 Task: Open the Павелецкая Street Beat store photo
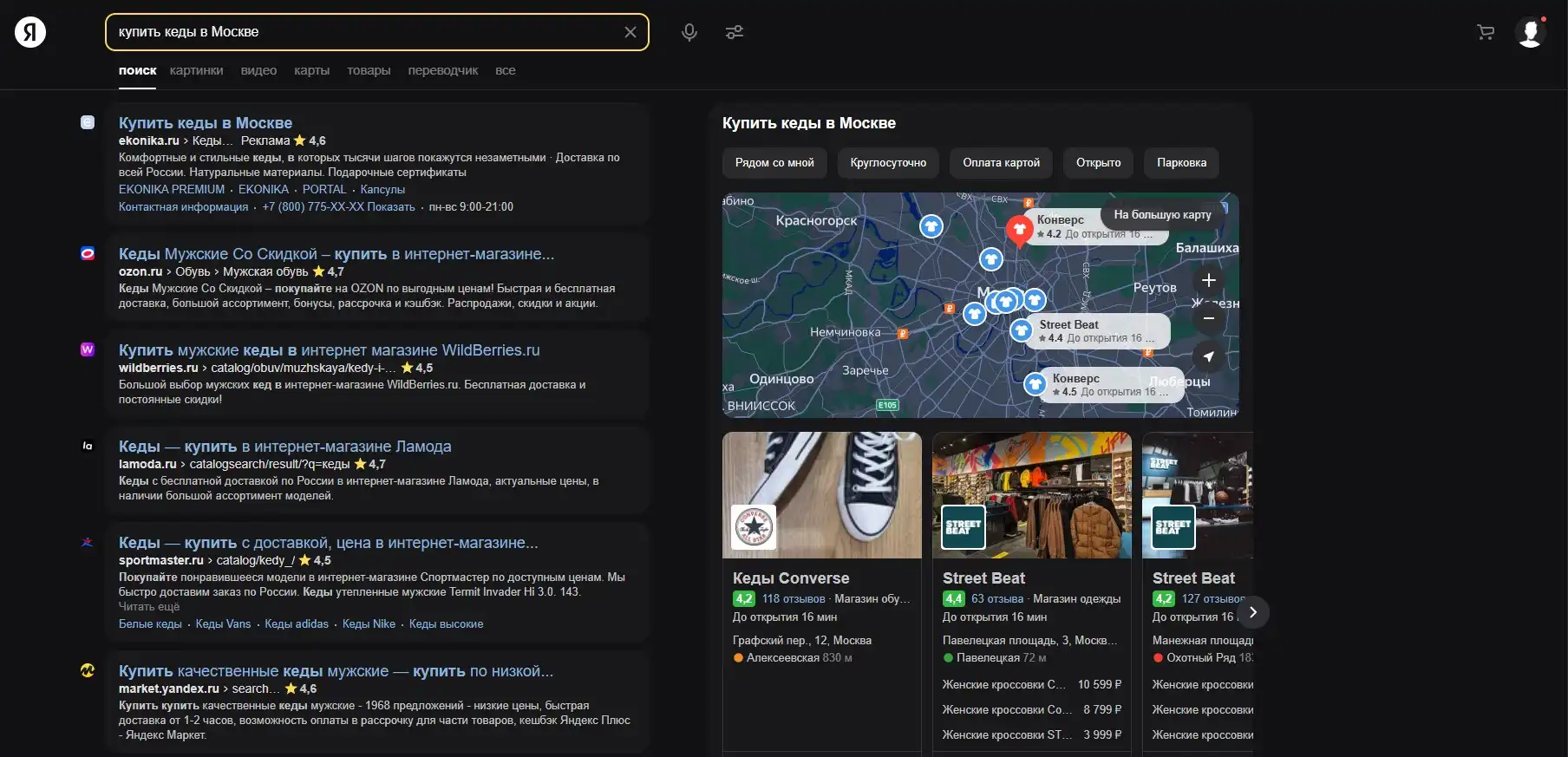(x=1032, y=495)
